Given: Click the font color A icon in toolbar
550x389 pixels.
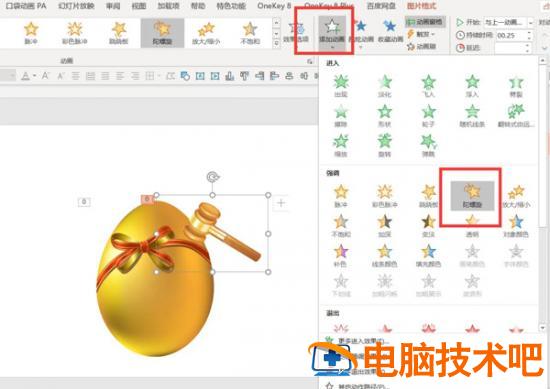Looking at the screenshot, I should [25, 75].
